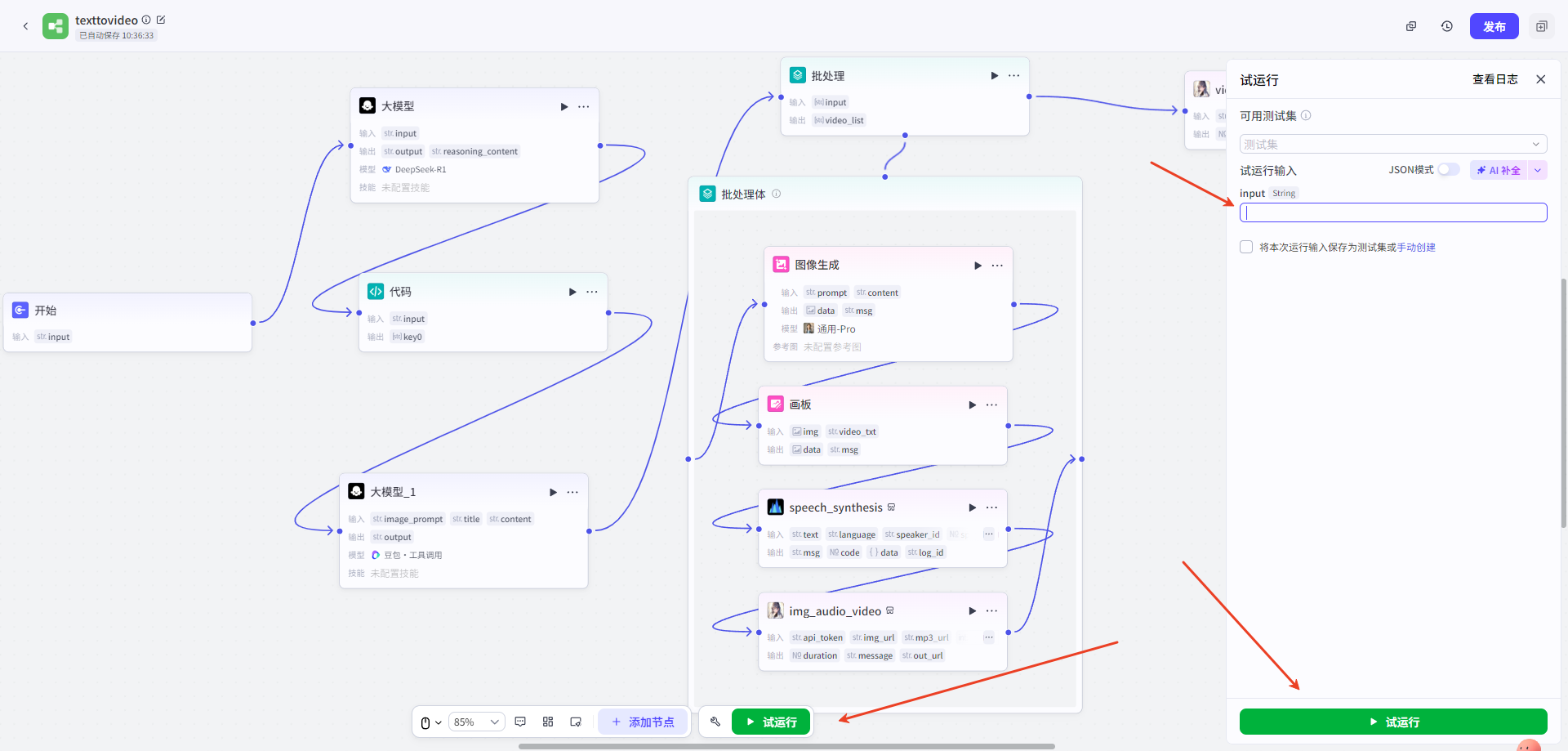Image resolution: width=1568 pixels, height=751 pixels.
Task: Open history clock icon in top bar
Action: [x=1447, y=26]
